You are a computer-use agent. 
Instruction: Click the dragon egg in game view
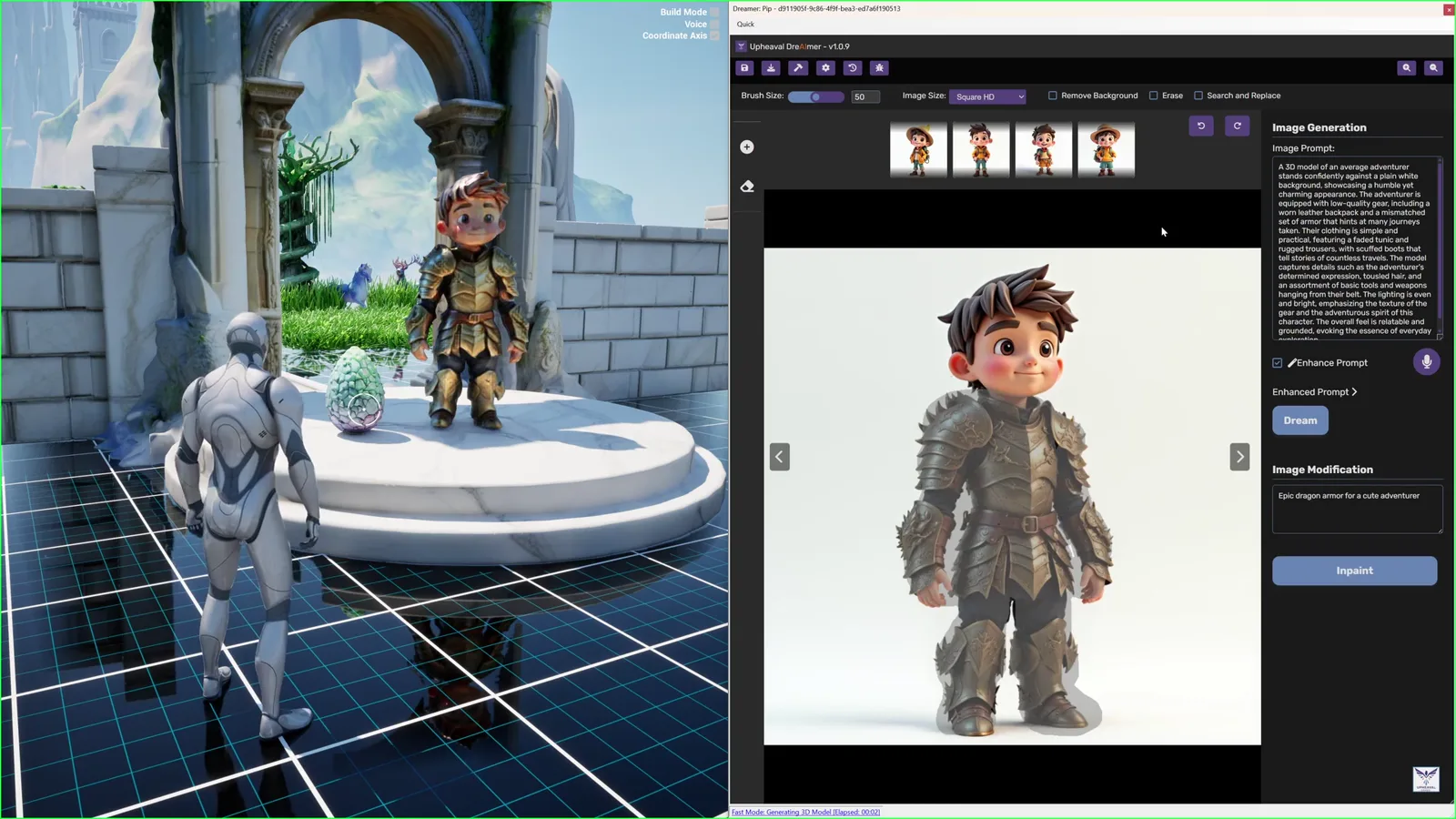pyautogui.click(x=356, y=389)
